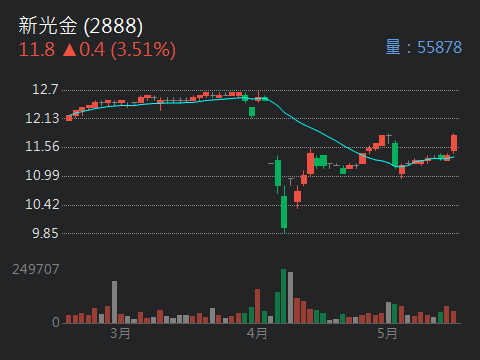This screenshot has height=360, width=480.
Task: Click the 12.7 price axis label
Action: click(x=45, y=89)
